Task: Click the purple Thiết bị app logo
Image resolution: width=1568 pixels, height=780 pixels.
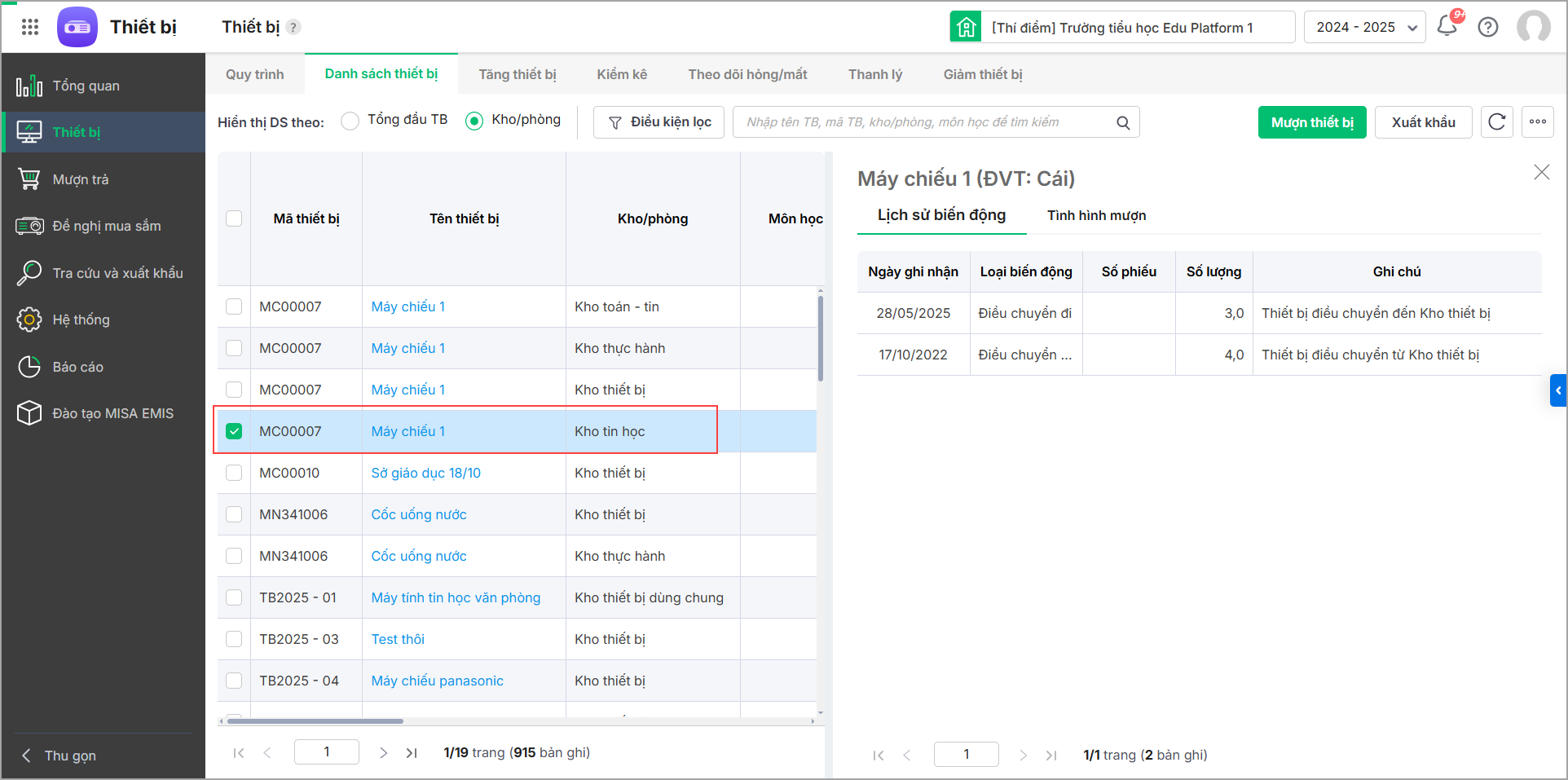Action: pos(77,27)
